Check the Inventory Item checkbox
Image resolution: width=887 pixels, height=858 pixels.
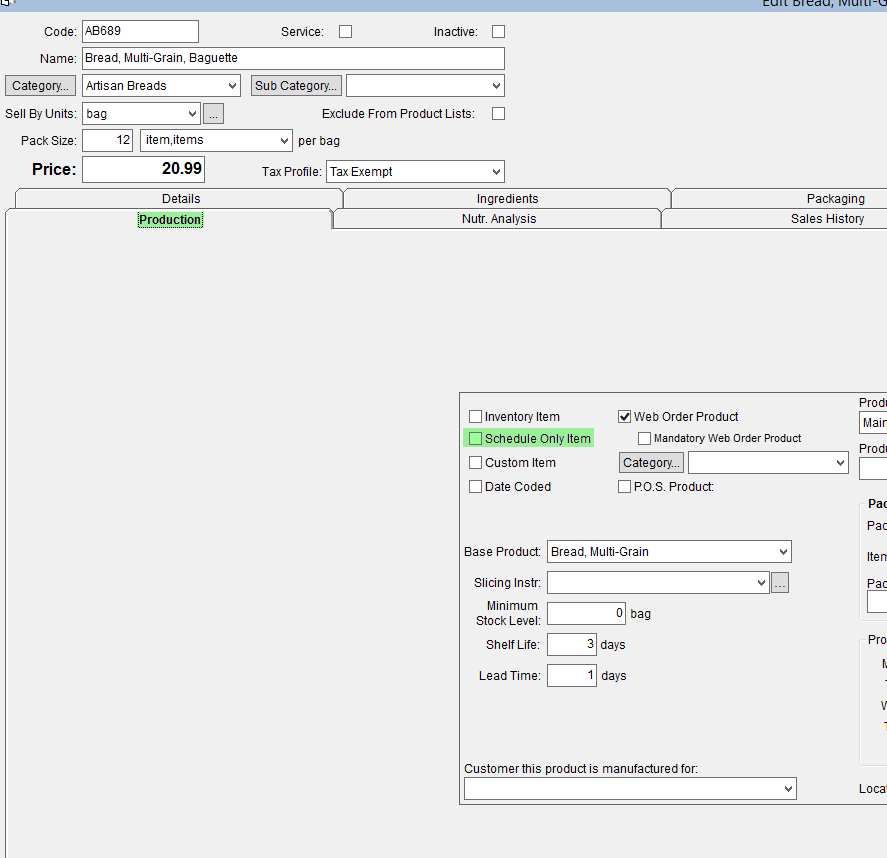point(475,417)
